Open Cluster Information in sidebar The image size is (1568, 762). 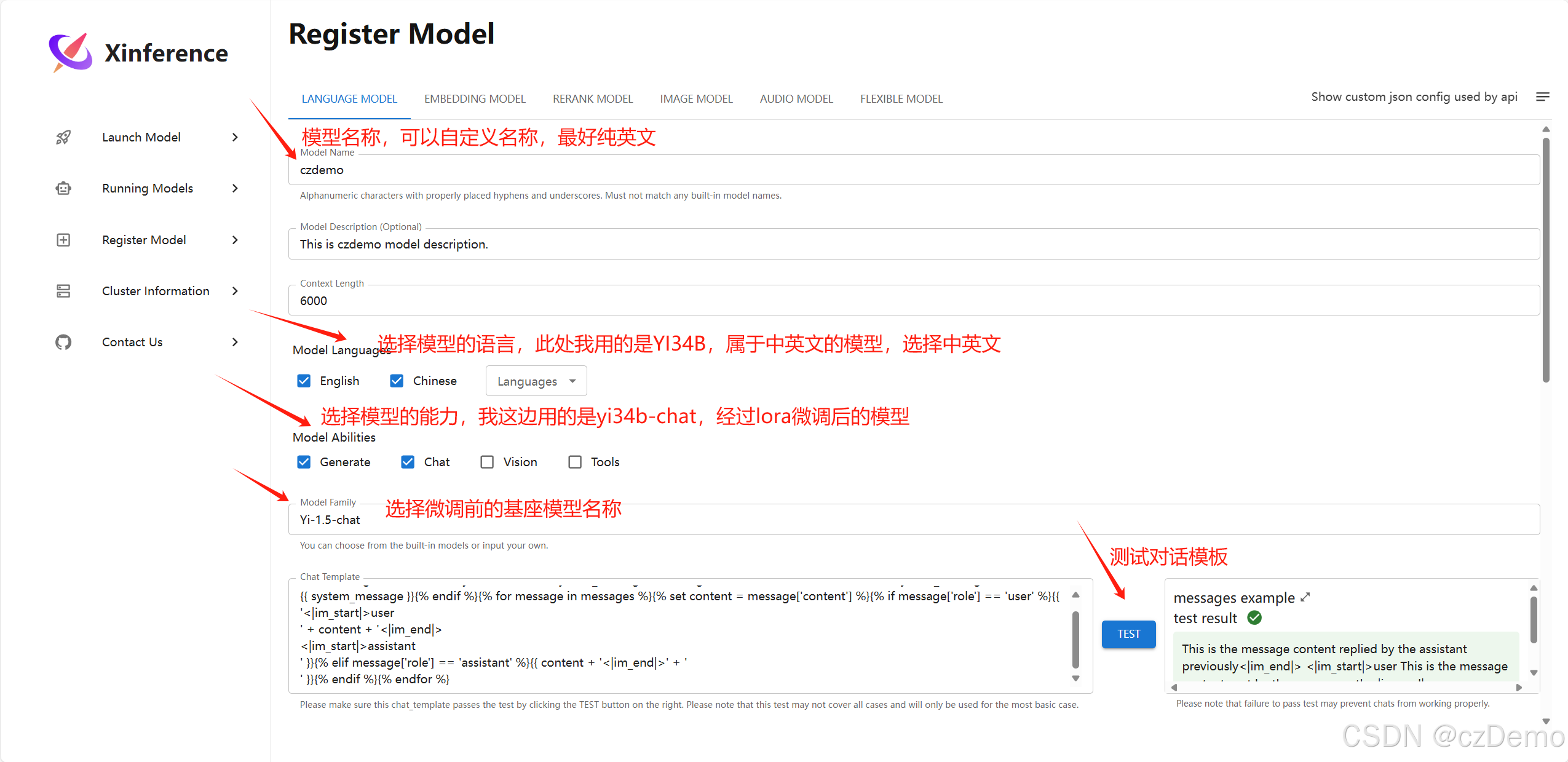point(156,291)
